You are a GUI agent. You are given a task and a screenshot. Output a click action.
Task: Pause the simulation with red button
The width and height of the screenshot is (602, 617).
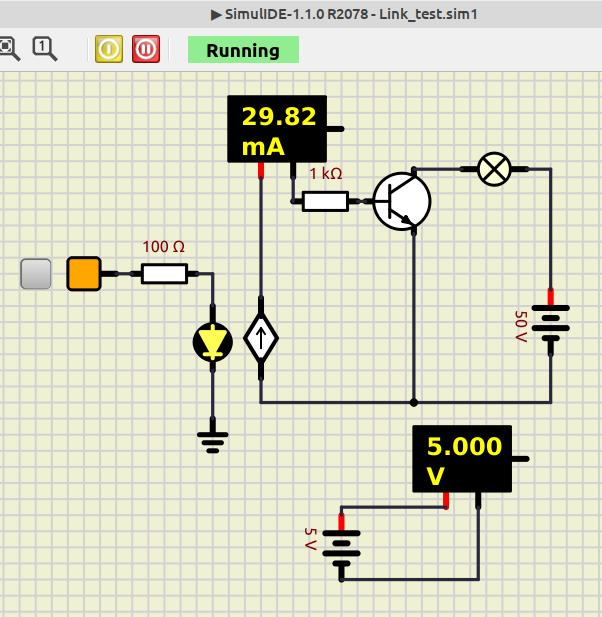pos(146,49)
